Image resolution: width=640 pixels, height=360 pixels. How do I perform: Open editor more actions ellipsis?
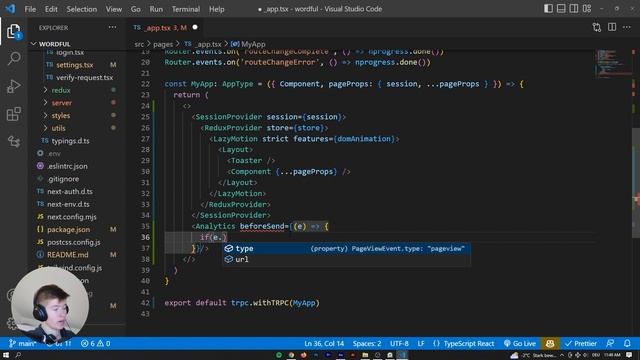[x=627, y=27]
